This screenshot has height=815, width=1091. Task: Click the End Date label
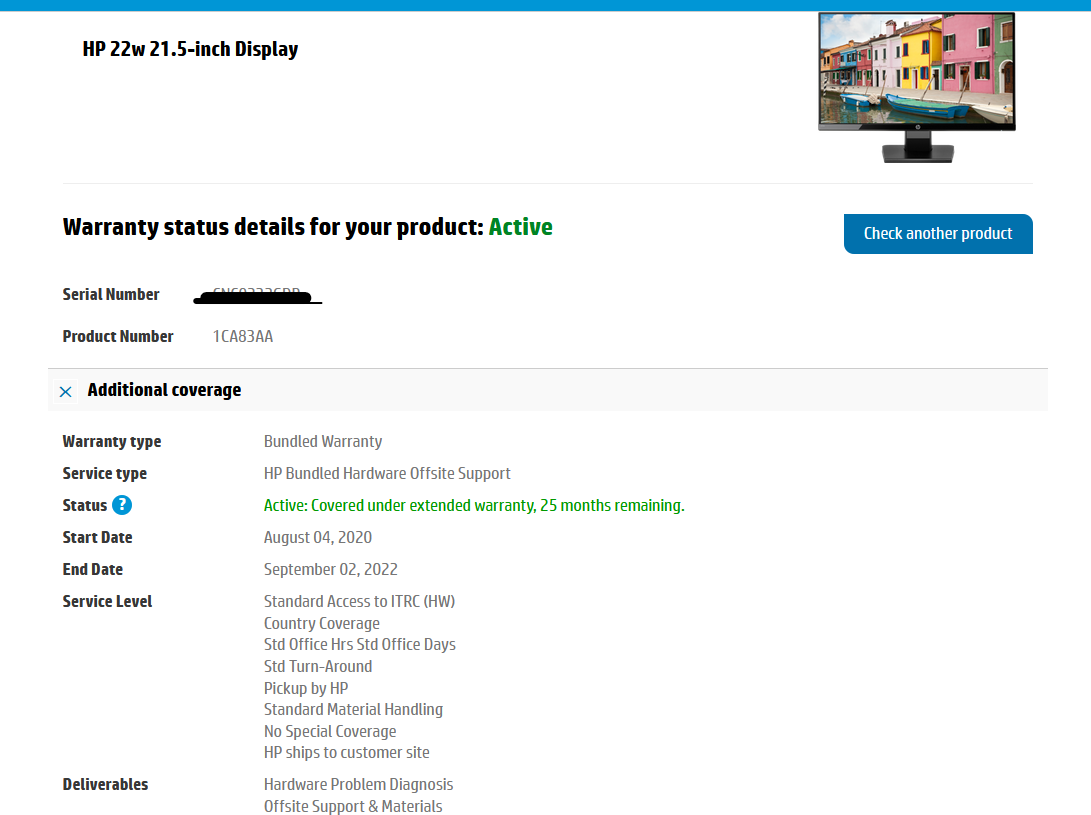coord(93,569)
